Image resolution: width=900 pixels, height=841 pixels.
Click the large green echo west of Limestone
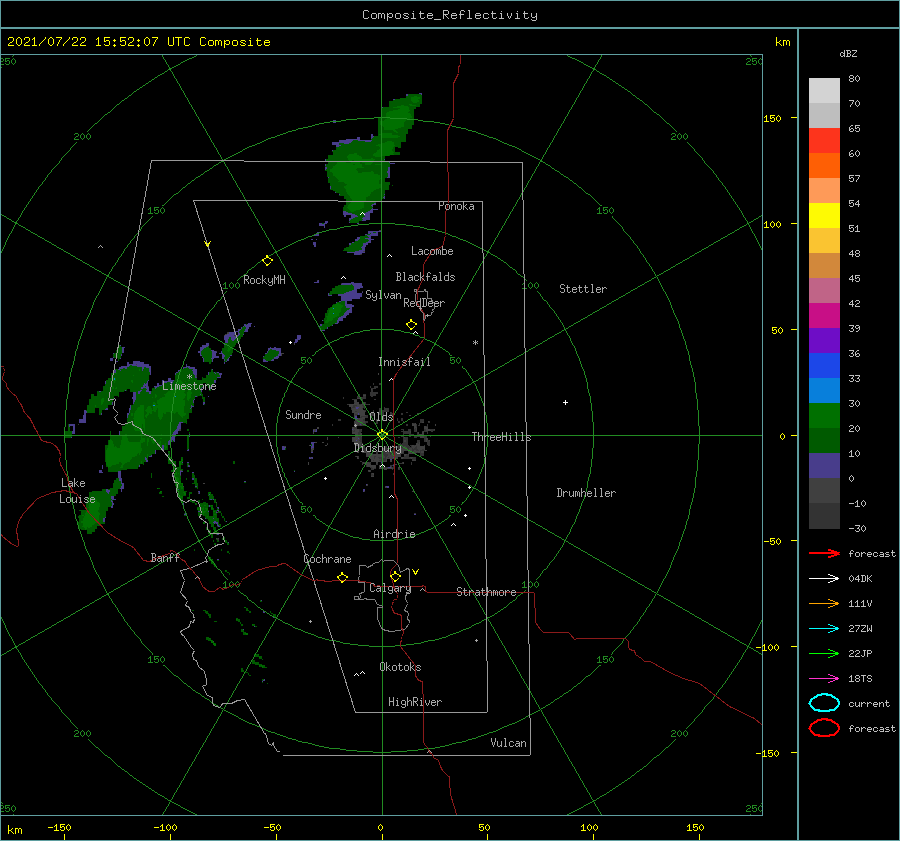click(150, 422)
